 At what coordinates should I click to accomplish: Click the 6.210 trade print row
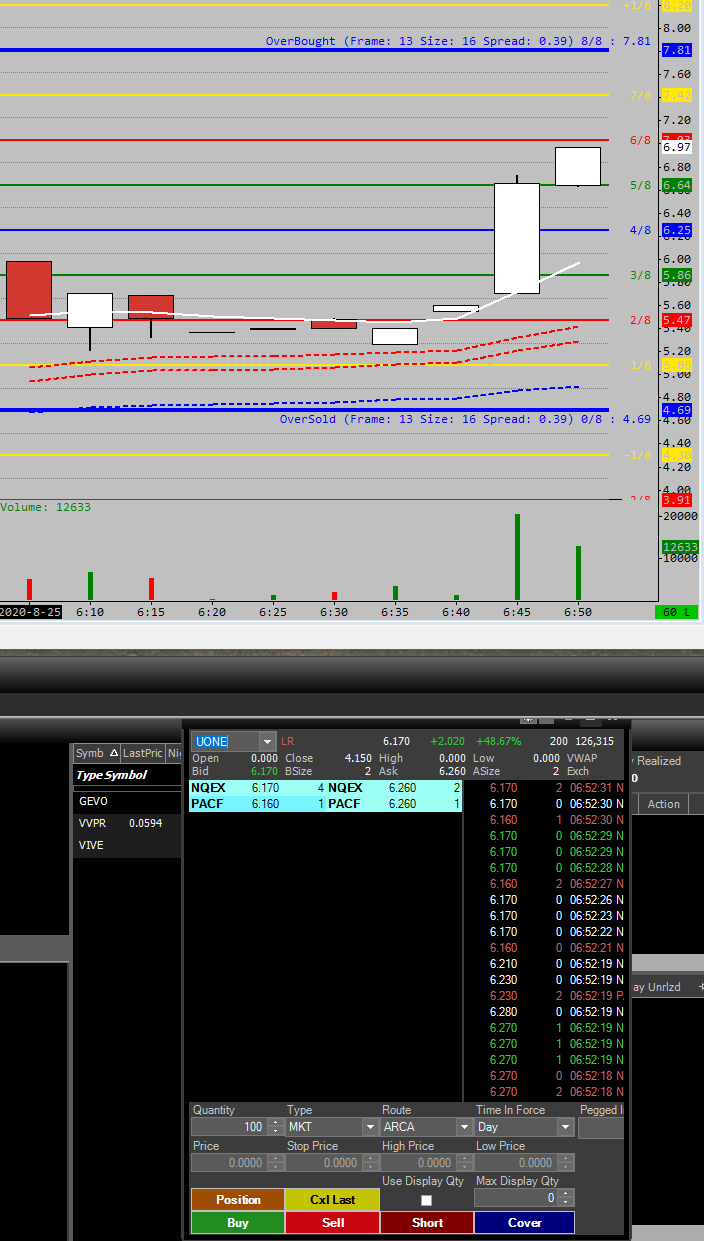click(547, 964)
